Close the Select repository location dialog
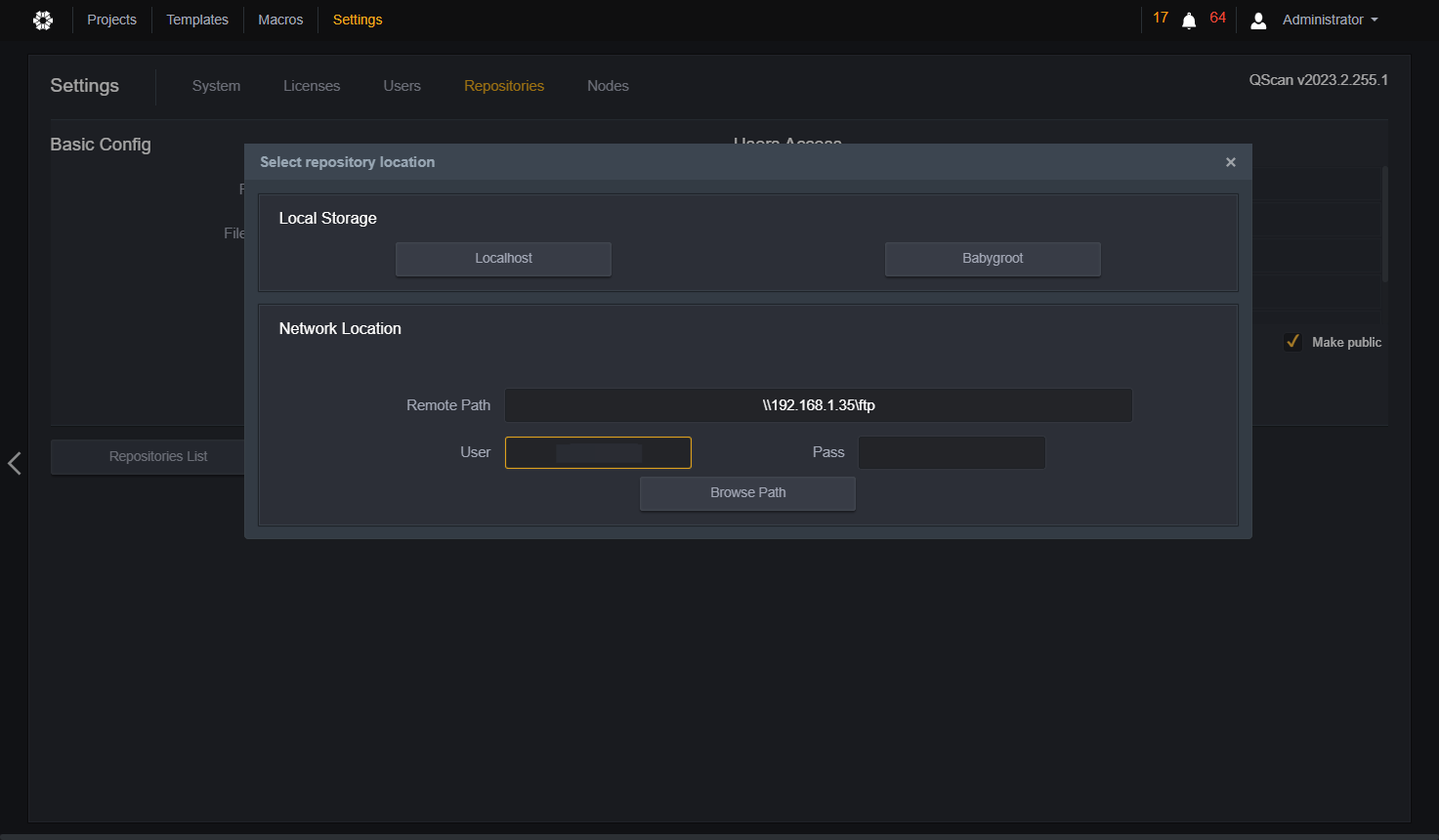The width and height of the screenshot is (1439, 840). pos(1231,162)
